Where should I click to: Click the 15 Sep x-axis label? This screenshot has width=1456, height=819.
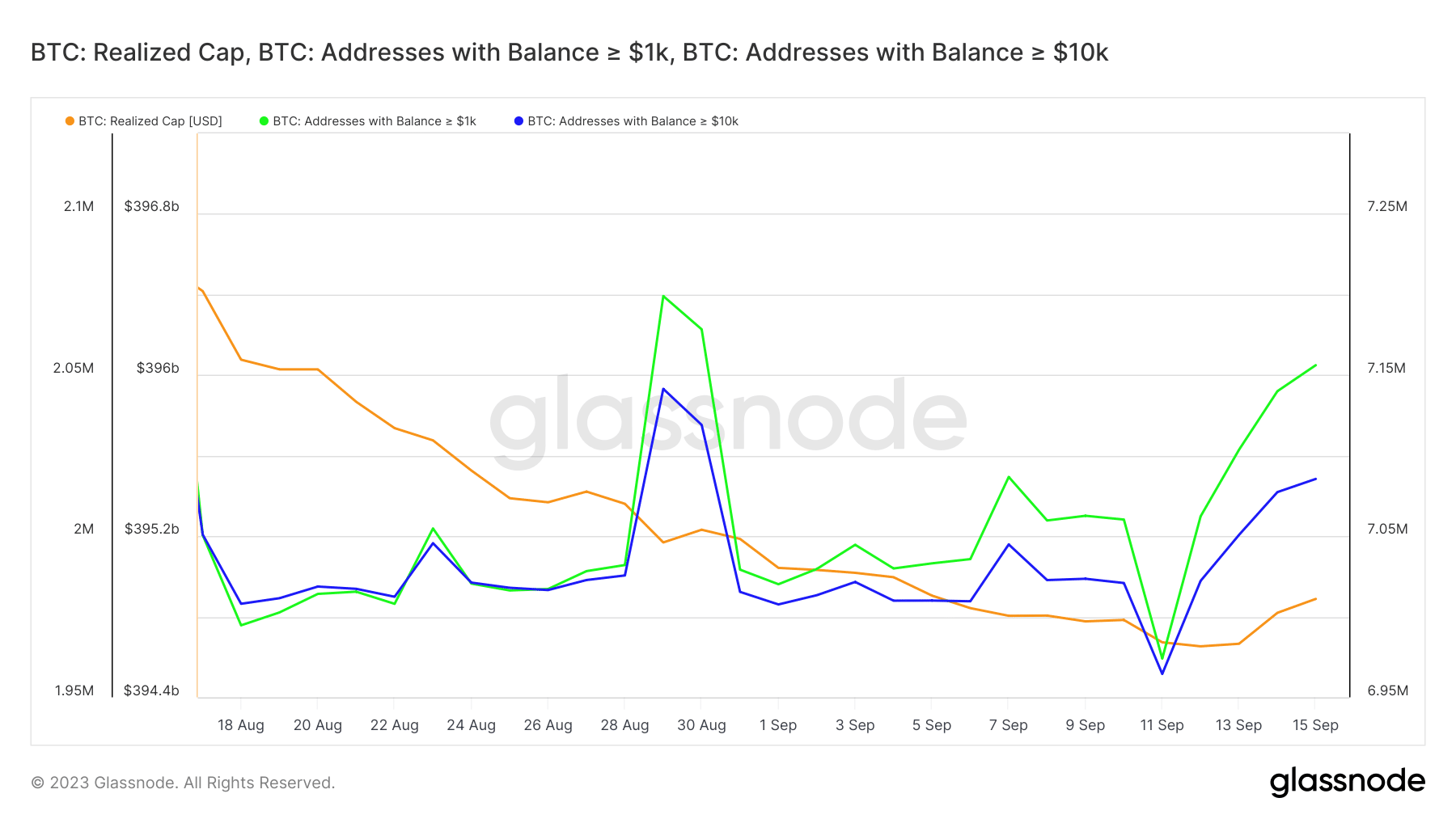pyautogui.click(x=1315, y=725)
